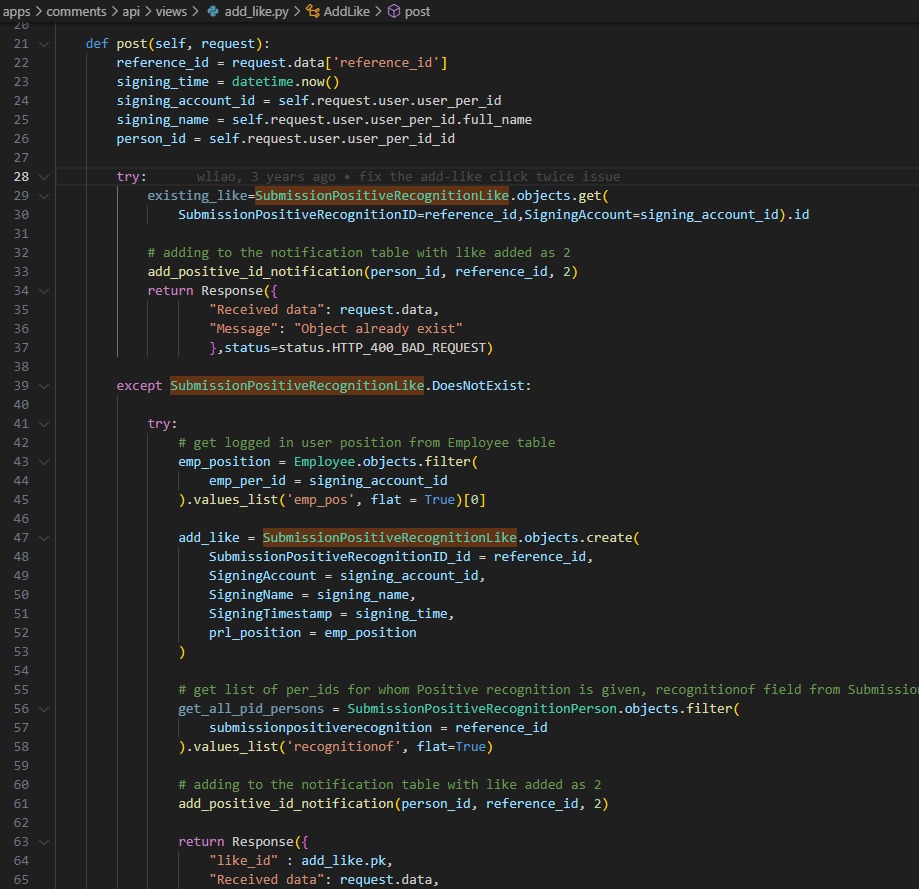Open the comments breadcrumb segment

[76, 11]
